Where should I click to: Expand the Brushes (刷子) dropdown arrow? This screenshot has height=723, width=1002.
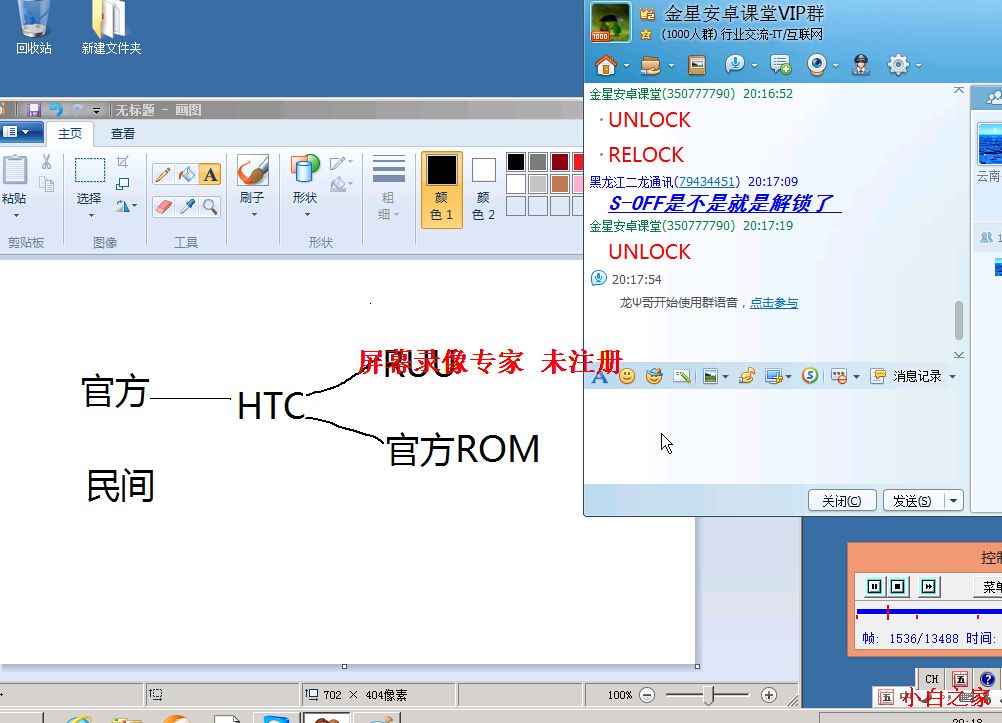tap(253, 215)
